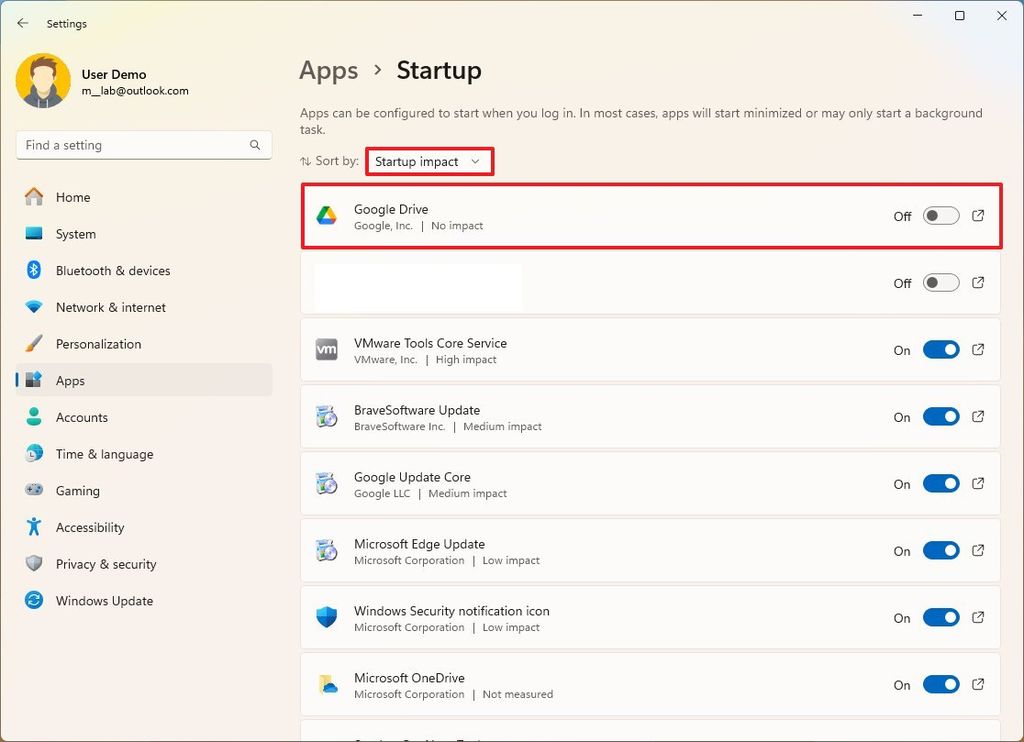Screen dimensions: 1024x742
Task: Change sorting with the Sort by selector
Action: (x=429, y=160)
